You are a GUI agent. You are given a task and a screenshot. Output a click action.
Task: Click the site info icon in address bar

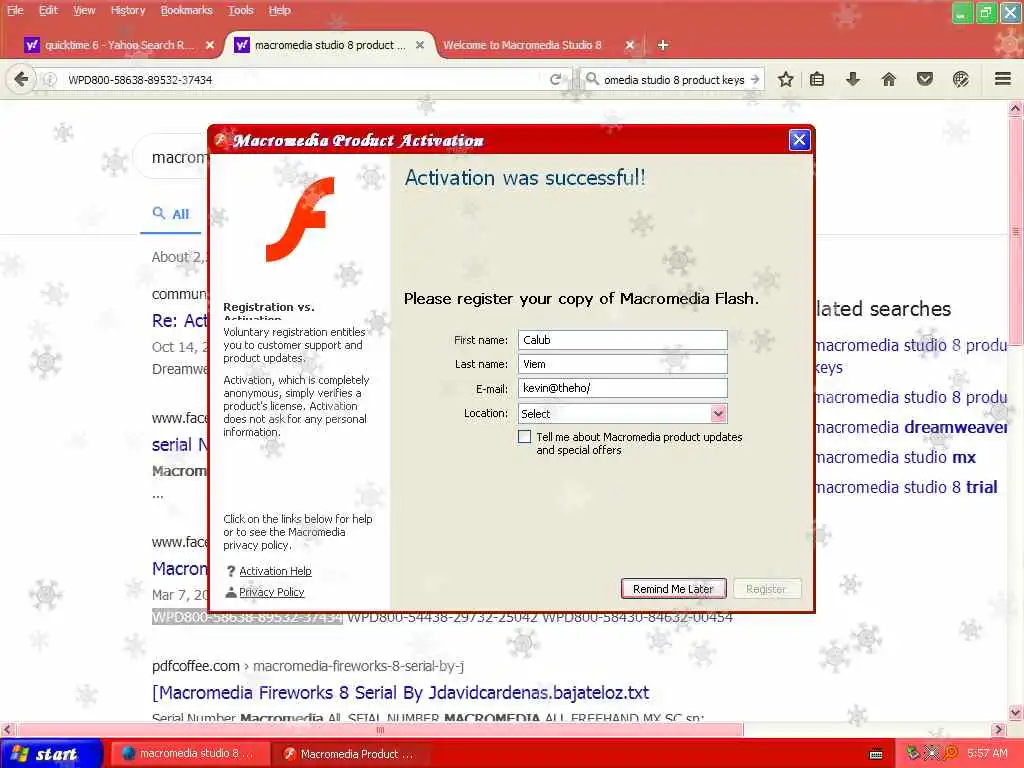pyautogui.click(x=50, y=80)
